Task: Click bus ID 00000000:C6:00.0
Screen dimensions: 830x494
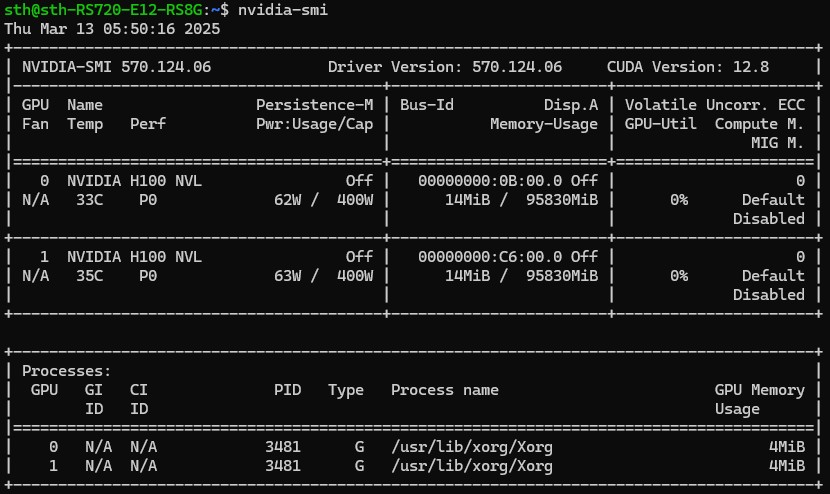Action: click(490, 257)
